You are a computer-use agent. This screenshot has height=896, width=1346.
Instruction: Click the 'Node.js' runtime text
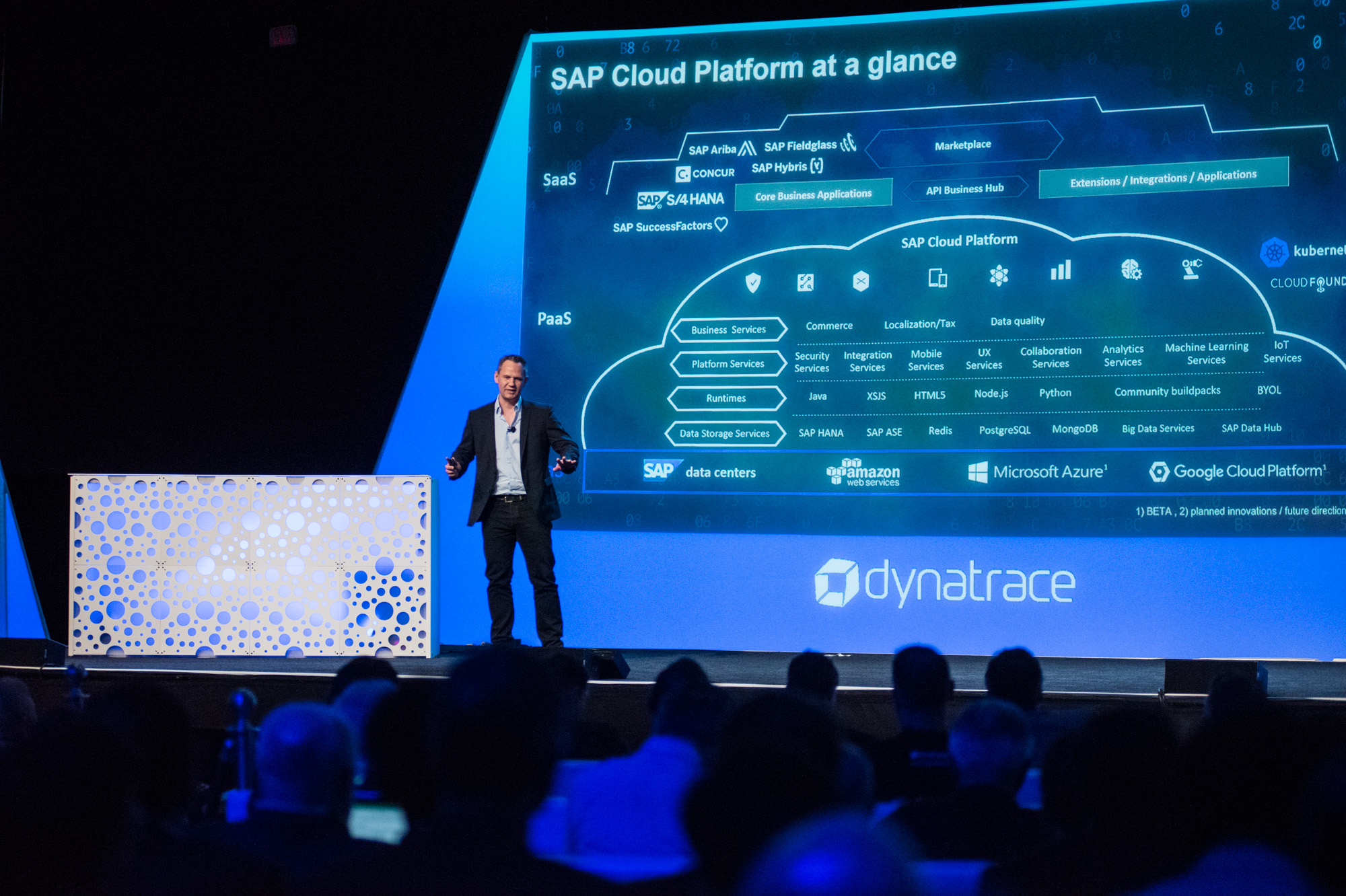pyautogui.click(x=991, y=394)
